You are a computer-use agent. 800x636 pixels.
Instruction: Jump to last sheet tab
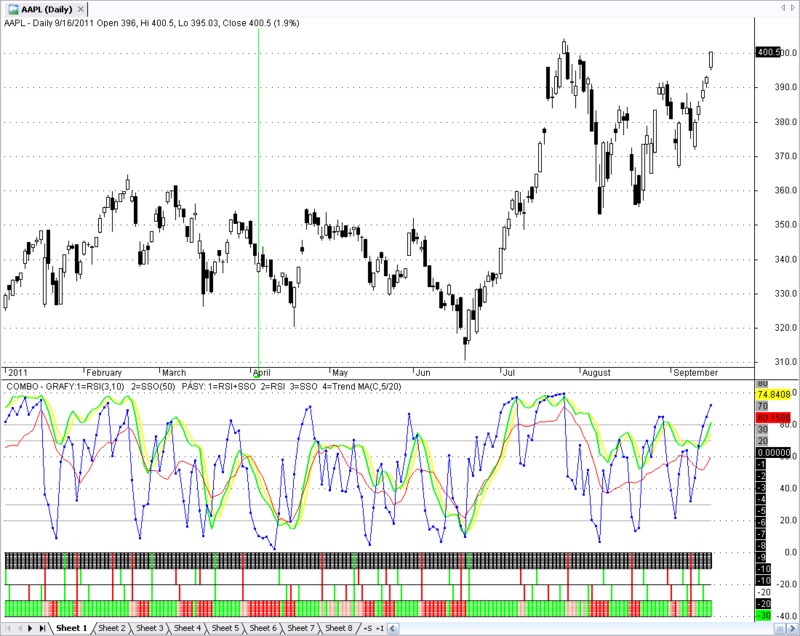pyautogui.click(x=42, y=628)
